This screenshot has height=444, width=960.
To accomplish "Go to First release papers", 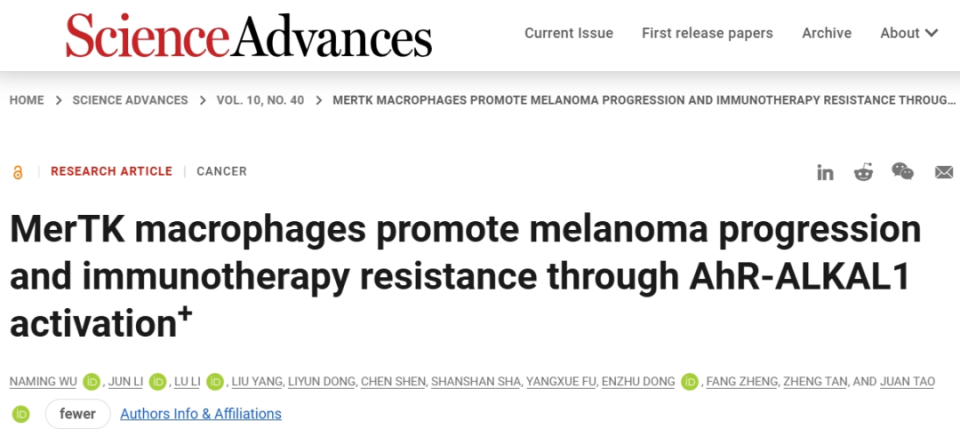I will tap(707, 33).
